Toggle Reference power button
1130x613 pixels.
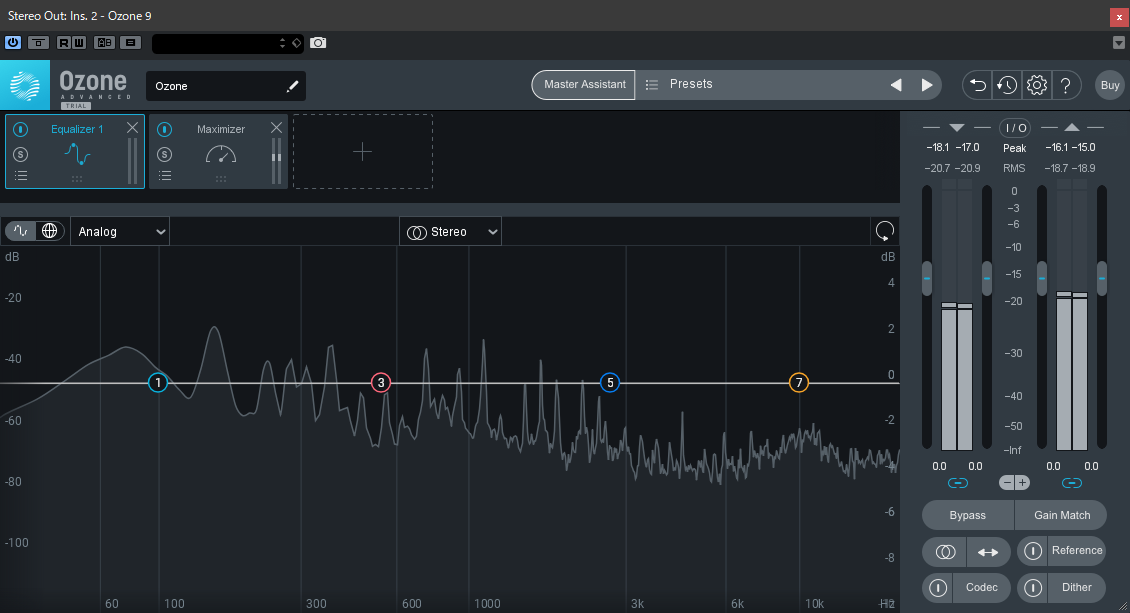[x=1033, y=551]
